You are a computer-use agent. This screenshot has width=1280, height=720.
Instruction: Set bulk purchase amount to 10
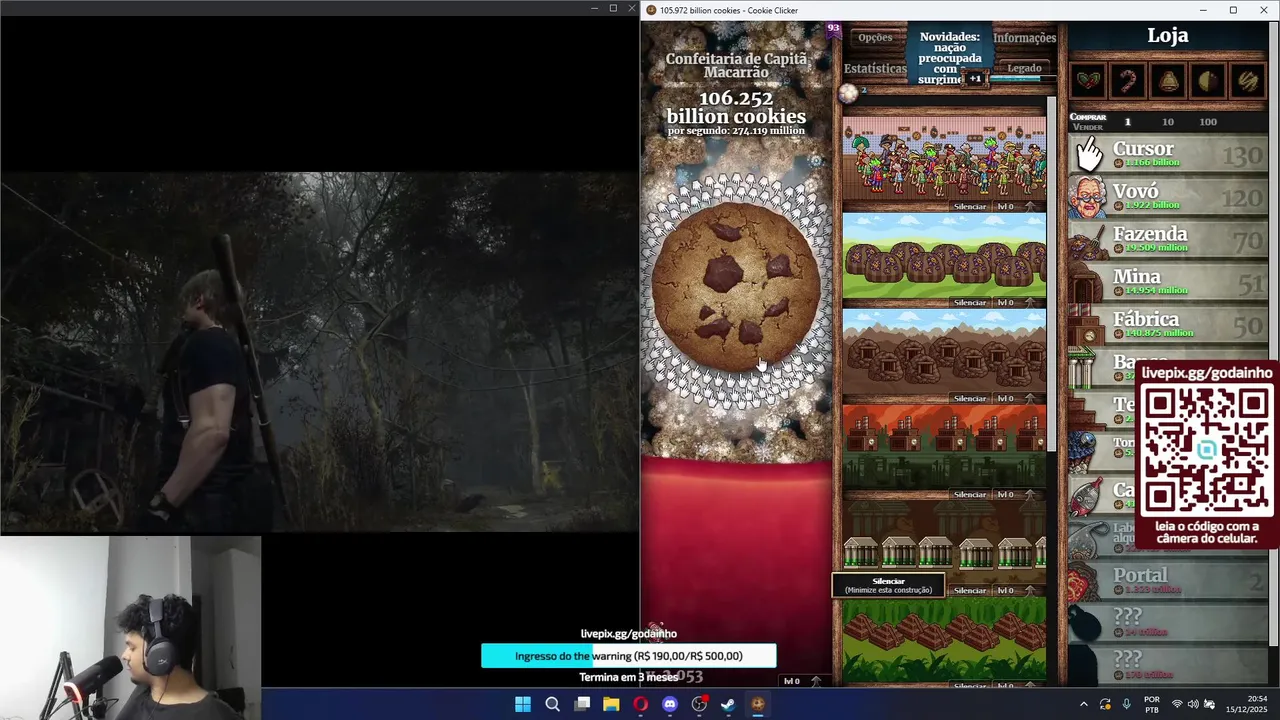point(1167,122)
